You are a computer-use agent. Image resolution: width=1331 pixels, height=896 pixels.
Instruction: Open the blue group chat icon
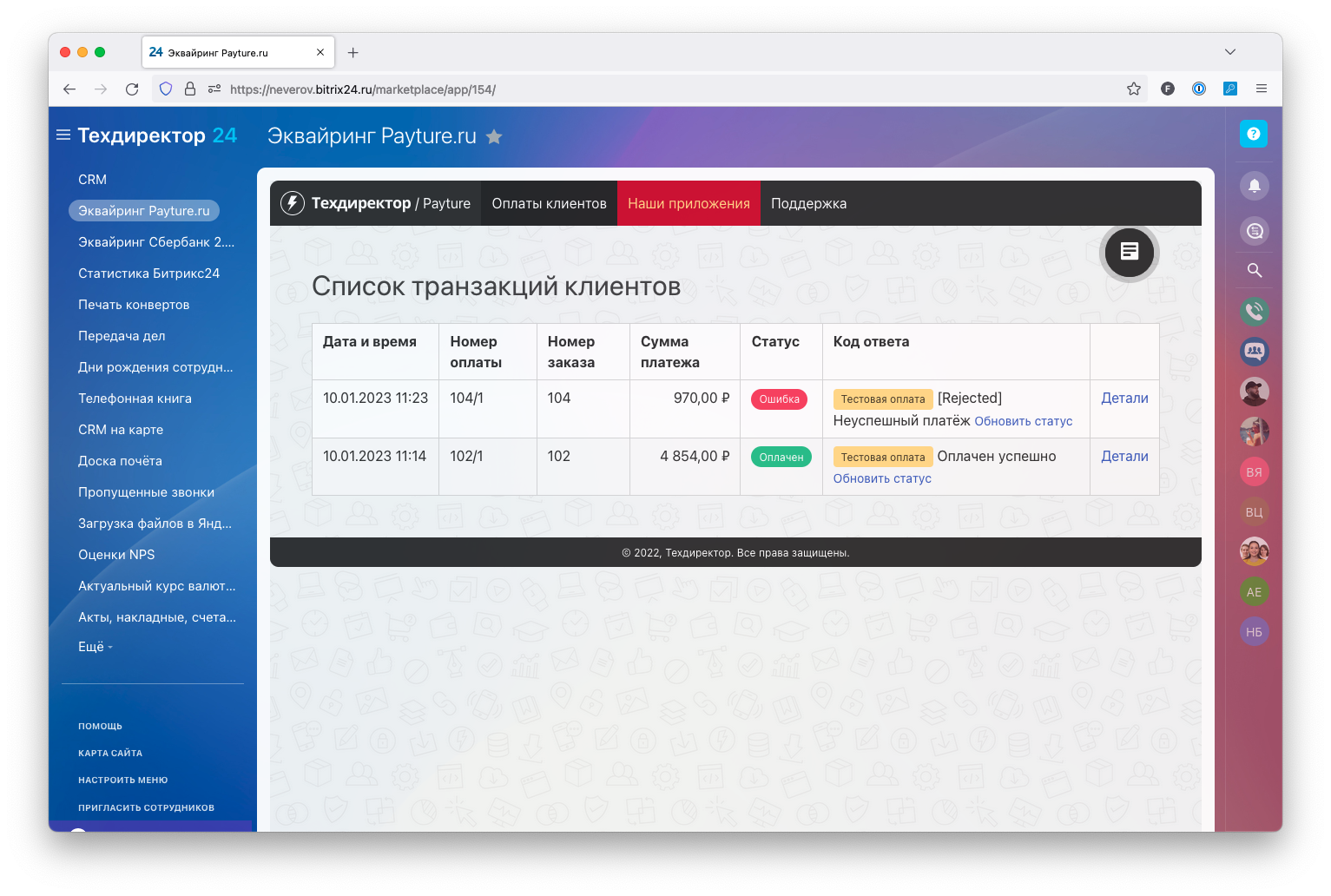(1255, 352)
